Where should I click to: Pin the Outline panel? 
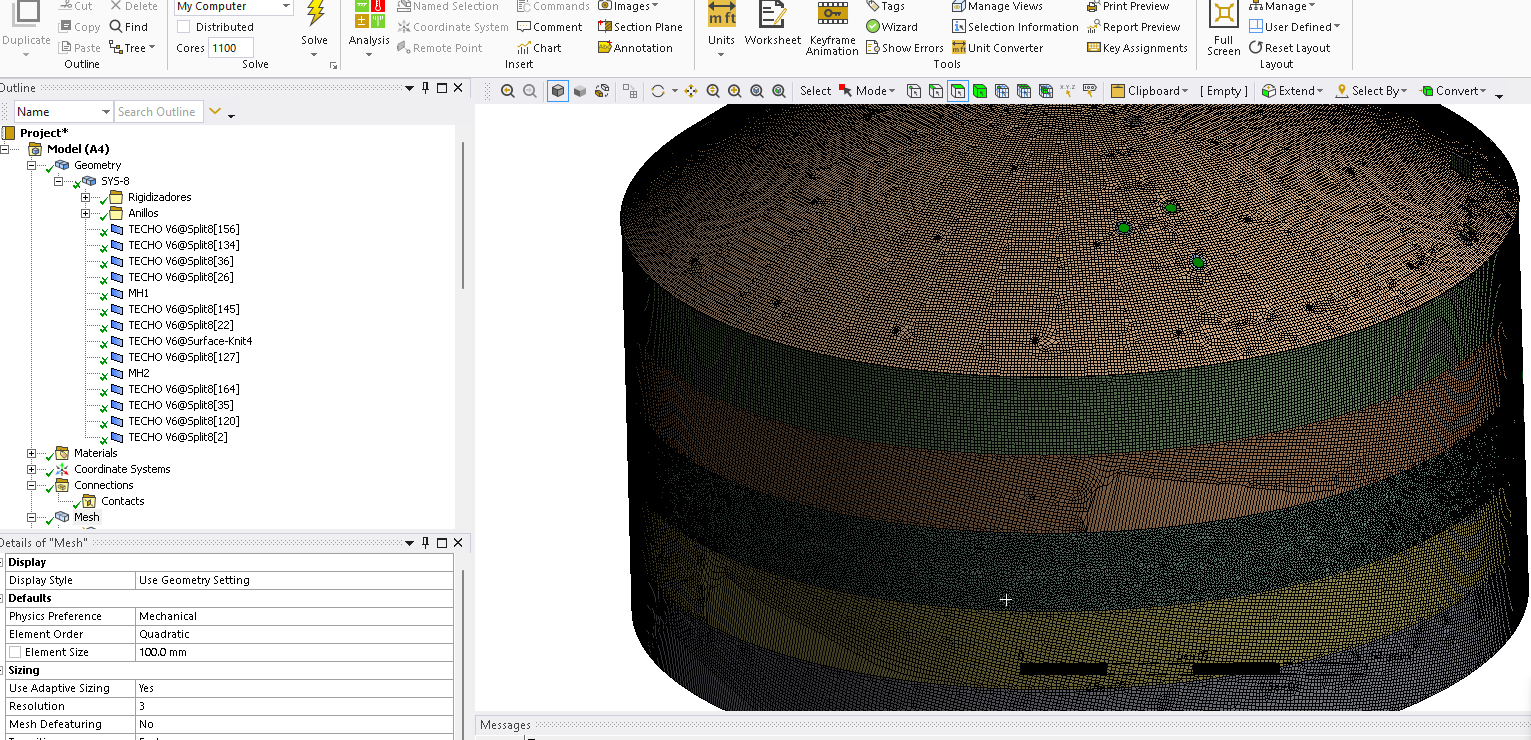(x=425, y=88)
